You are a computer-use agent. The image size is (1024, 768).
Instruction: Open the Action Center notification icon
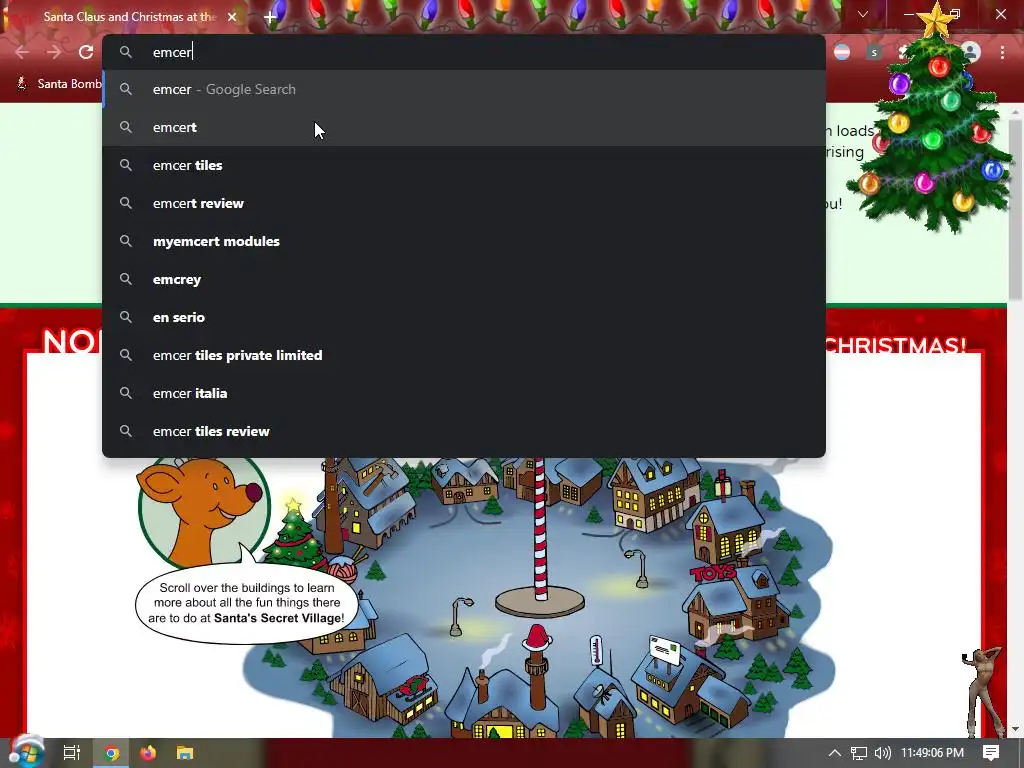click(x=991, y=753)
